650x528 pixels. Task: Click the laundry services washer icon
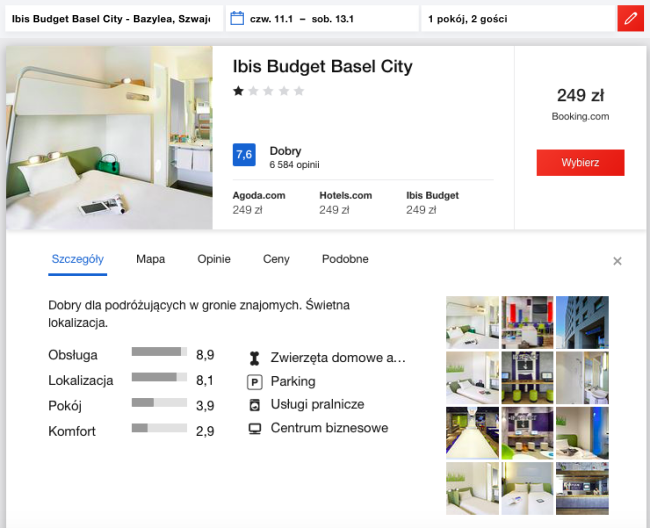(x=255, y=405)
